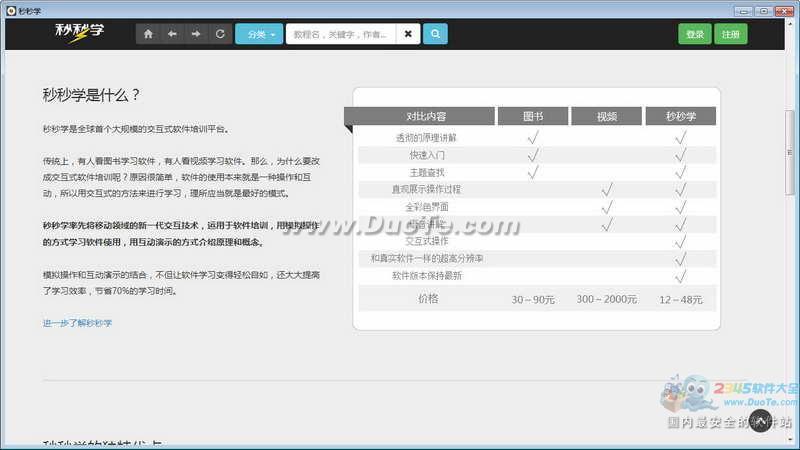
Task: Clear the search box with the X
Action: pyautogui.click(x=408, y=34)
